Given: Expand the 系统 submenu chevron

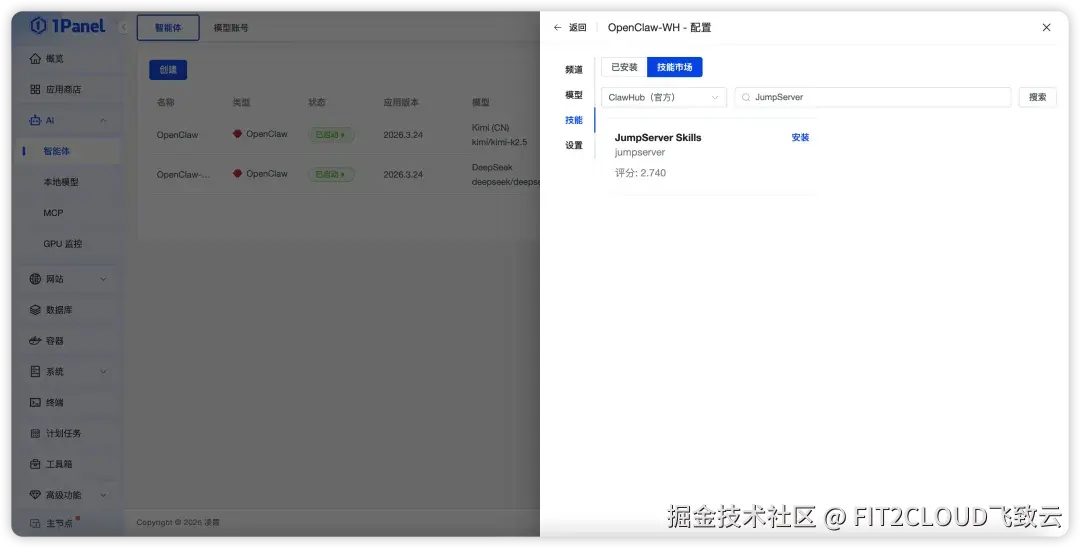Looking at the screenshot, I should click(103, 372).
